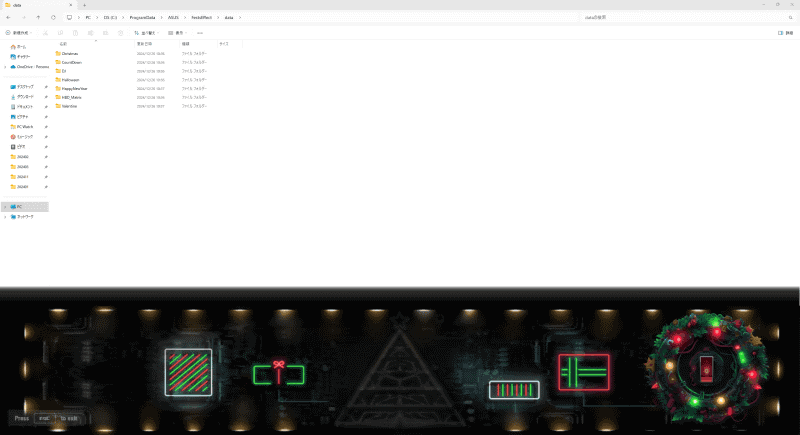Select ProgramData in the breadcrumb
Screen dimensions: 800x435
point(142,17)
